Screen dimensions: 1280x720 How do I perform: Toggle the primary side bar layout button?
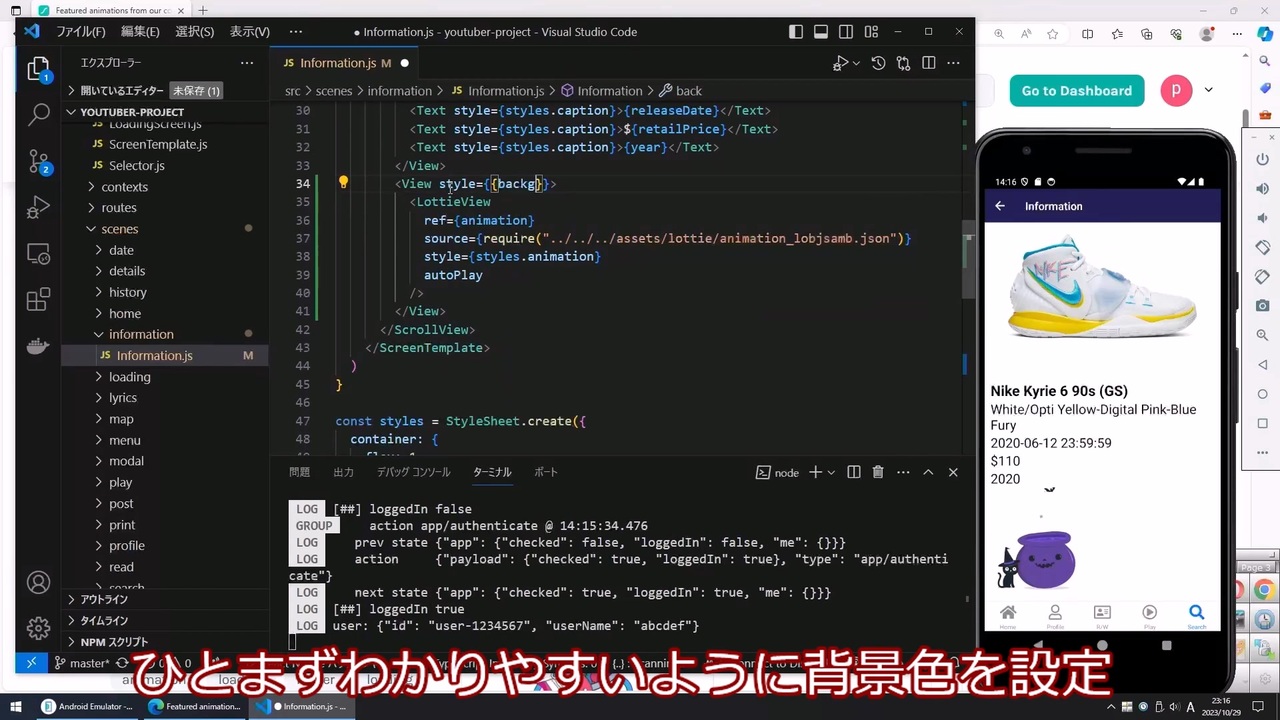pos(796,32)
